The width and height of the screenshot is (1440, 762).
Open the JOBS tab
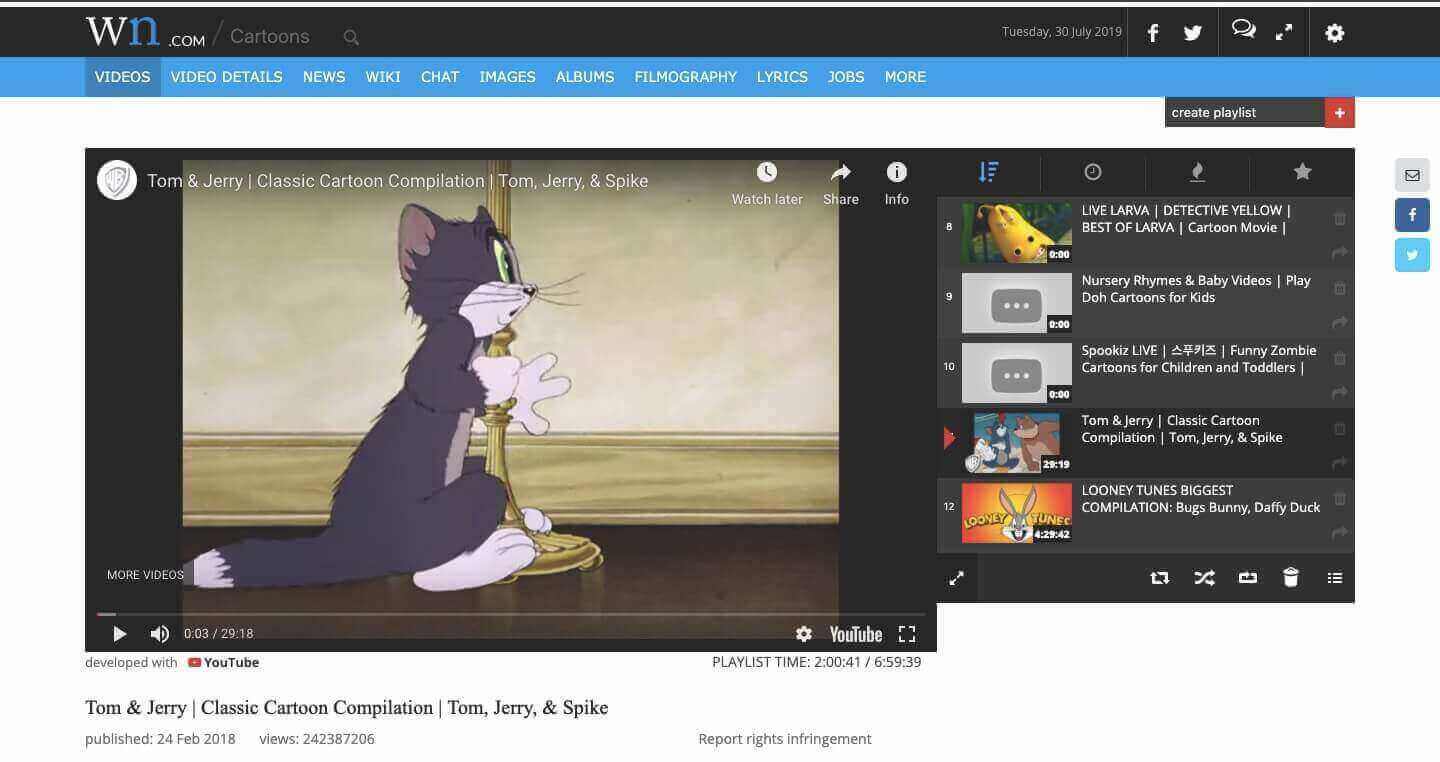(x=846, y=77)
